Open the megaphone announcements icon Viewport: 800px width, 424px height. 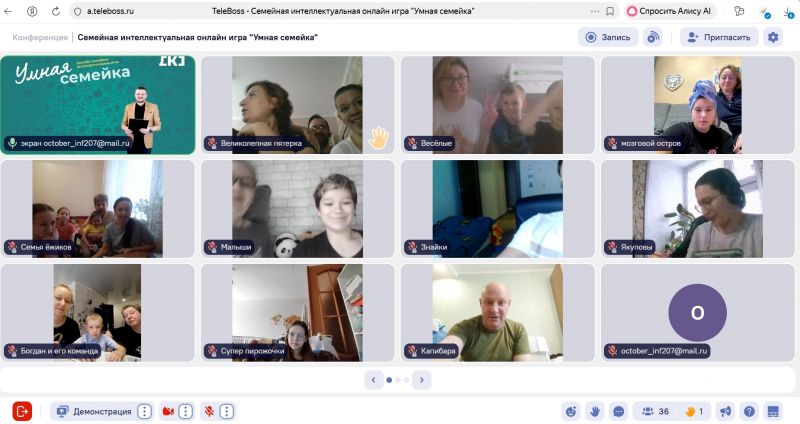pyautogui.click(x=725, y=411)
